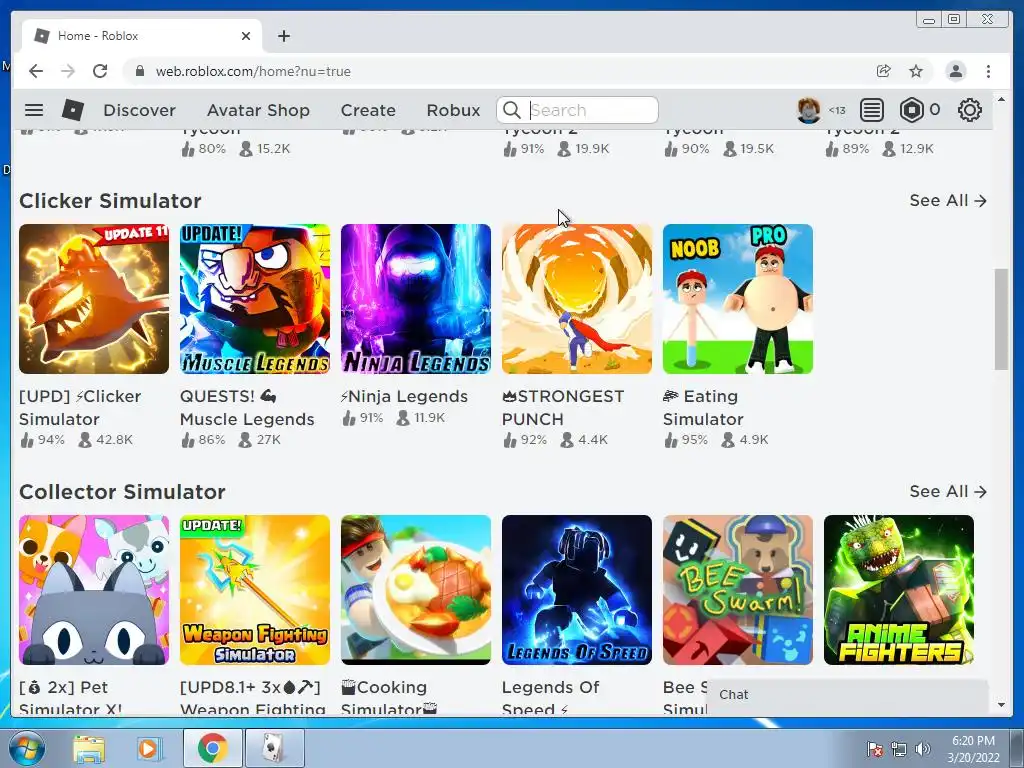Viewport: 1024px width, 768px height.
Task: Open the Legends Of Speed thumbnail
Action: (x=577, y=590)
